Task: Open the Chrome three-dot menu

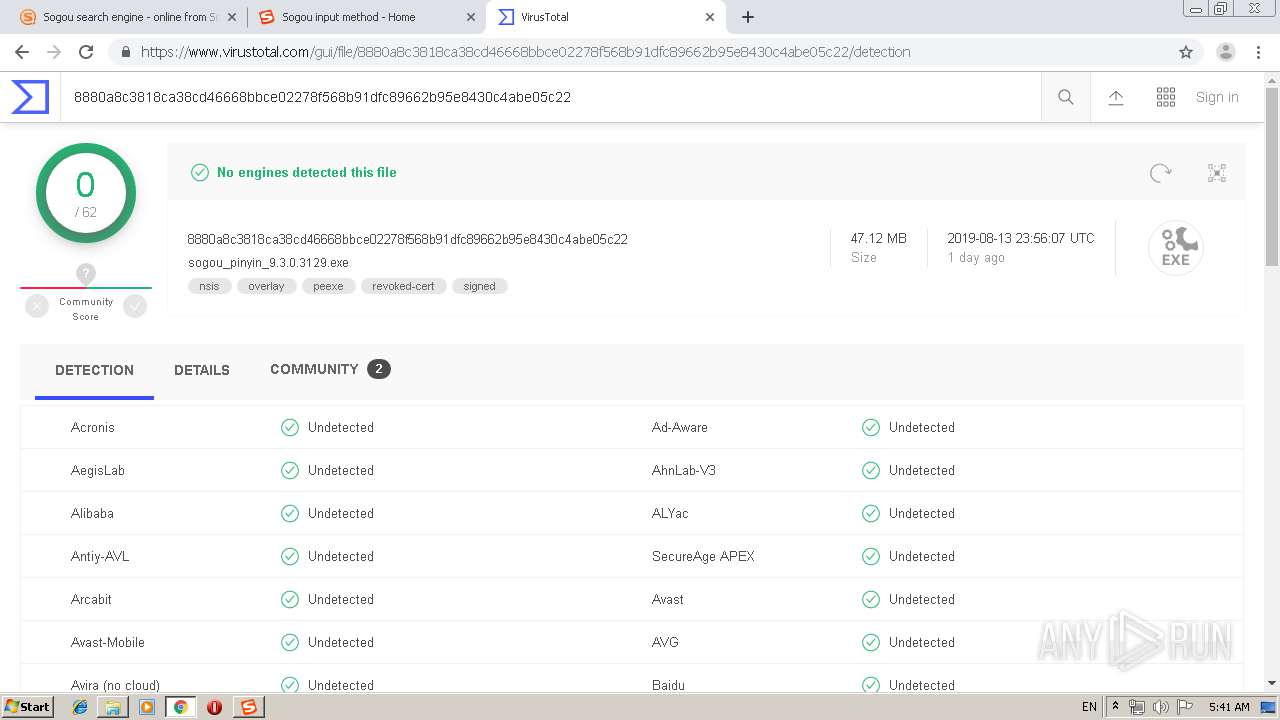Action: pos(1259,52)
